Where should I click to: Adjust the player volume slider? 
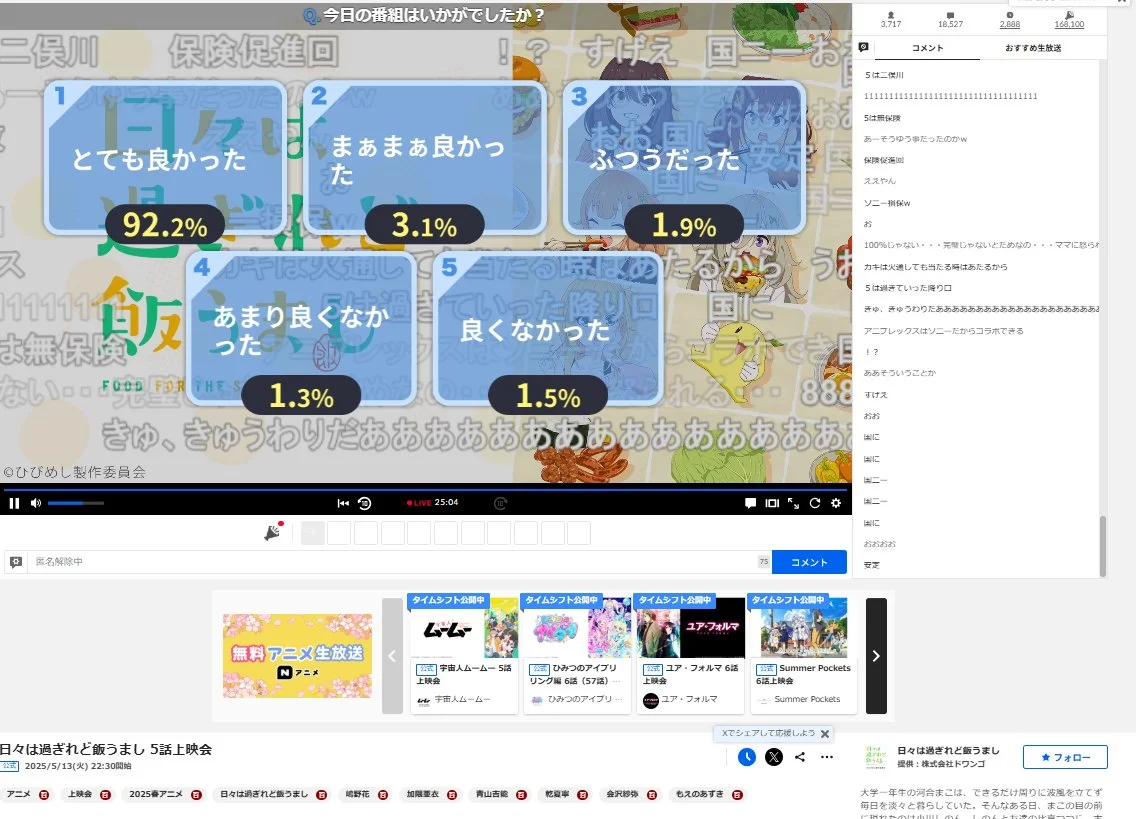pos(76,503)
